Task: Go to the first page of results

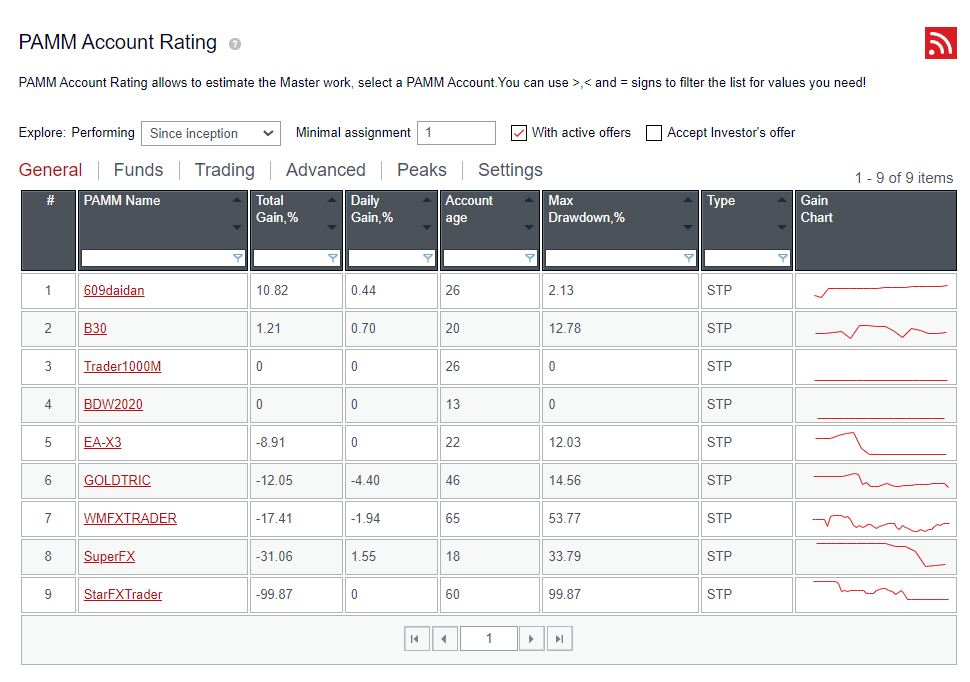Action: point(417,639)
